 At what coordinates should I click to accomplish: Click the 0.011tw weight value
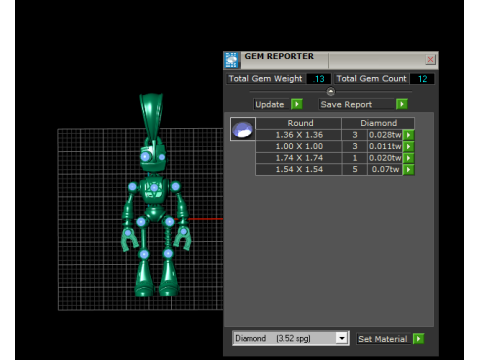coord(385,146)
